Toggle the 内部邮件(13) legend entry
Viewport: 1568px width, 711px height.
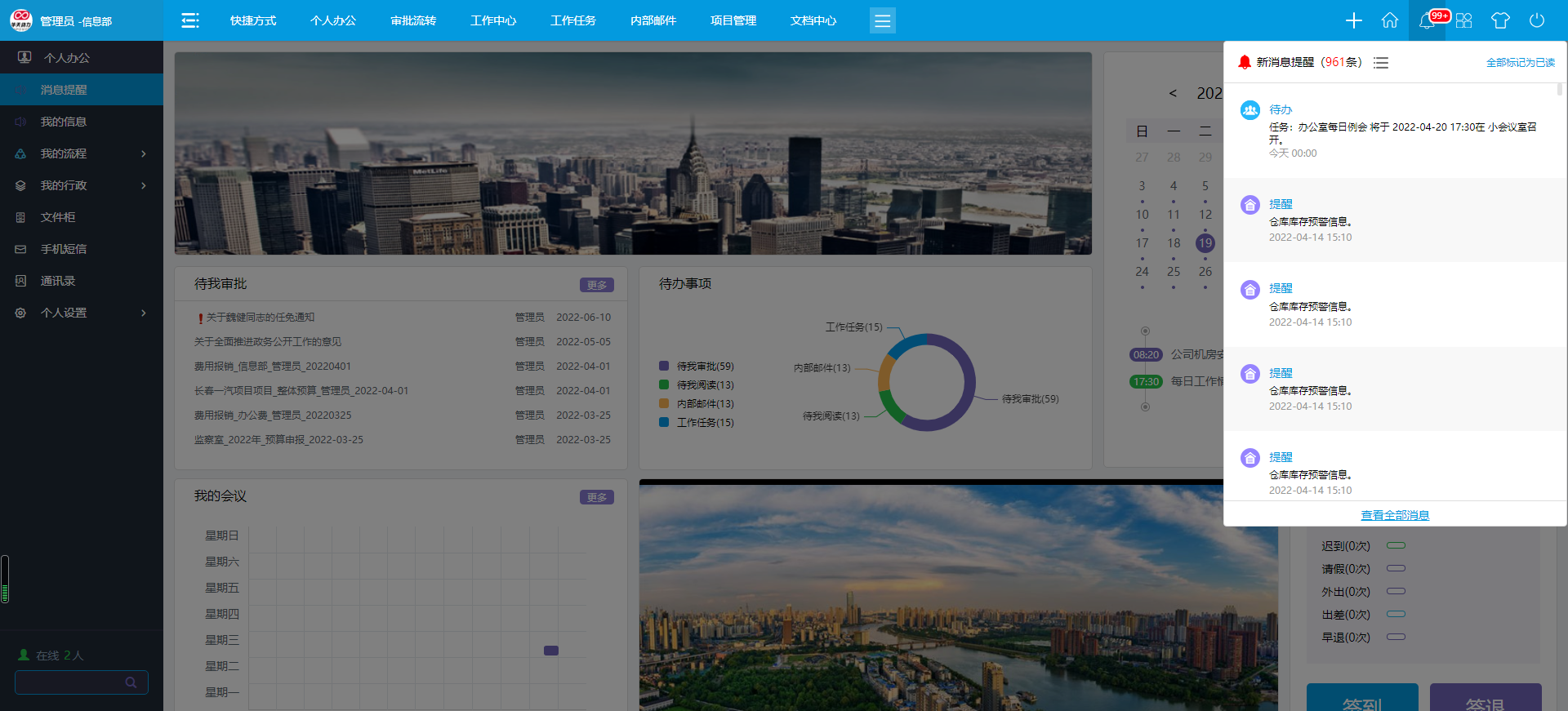click(697, 404)
